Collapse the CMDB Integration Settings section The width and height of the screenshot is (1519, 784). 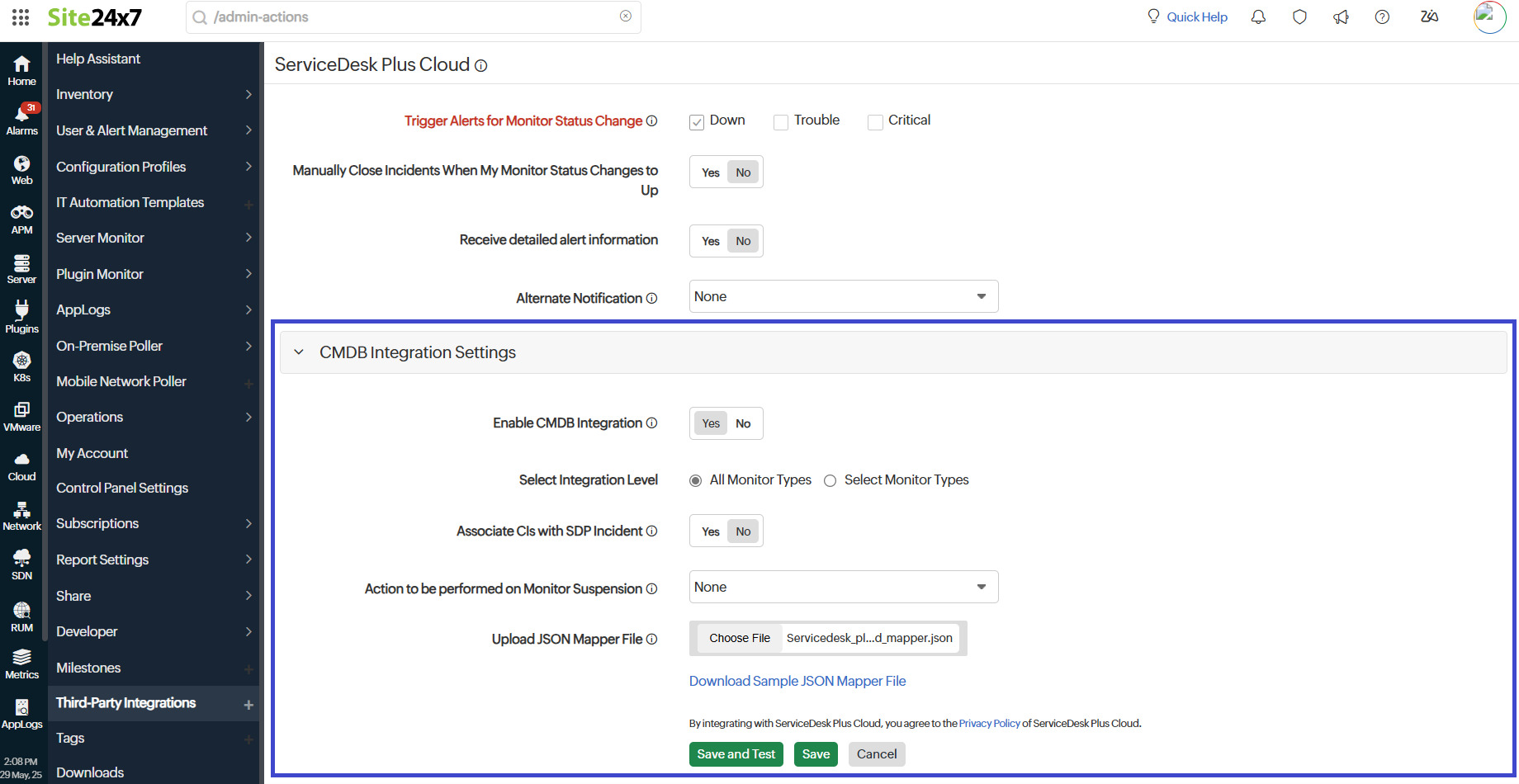point(299,352)
